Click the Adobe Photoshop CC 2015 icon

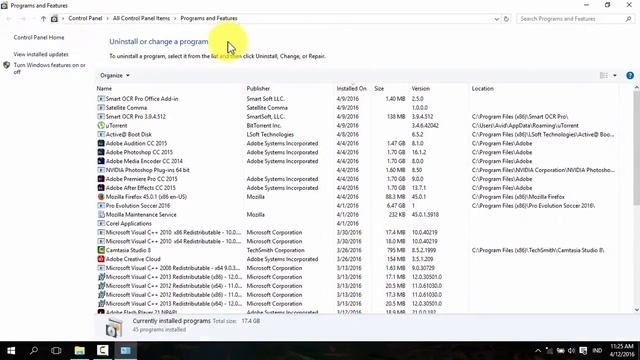pos(101,152)
